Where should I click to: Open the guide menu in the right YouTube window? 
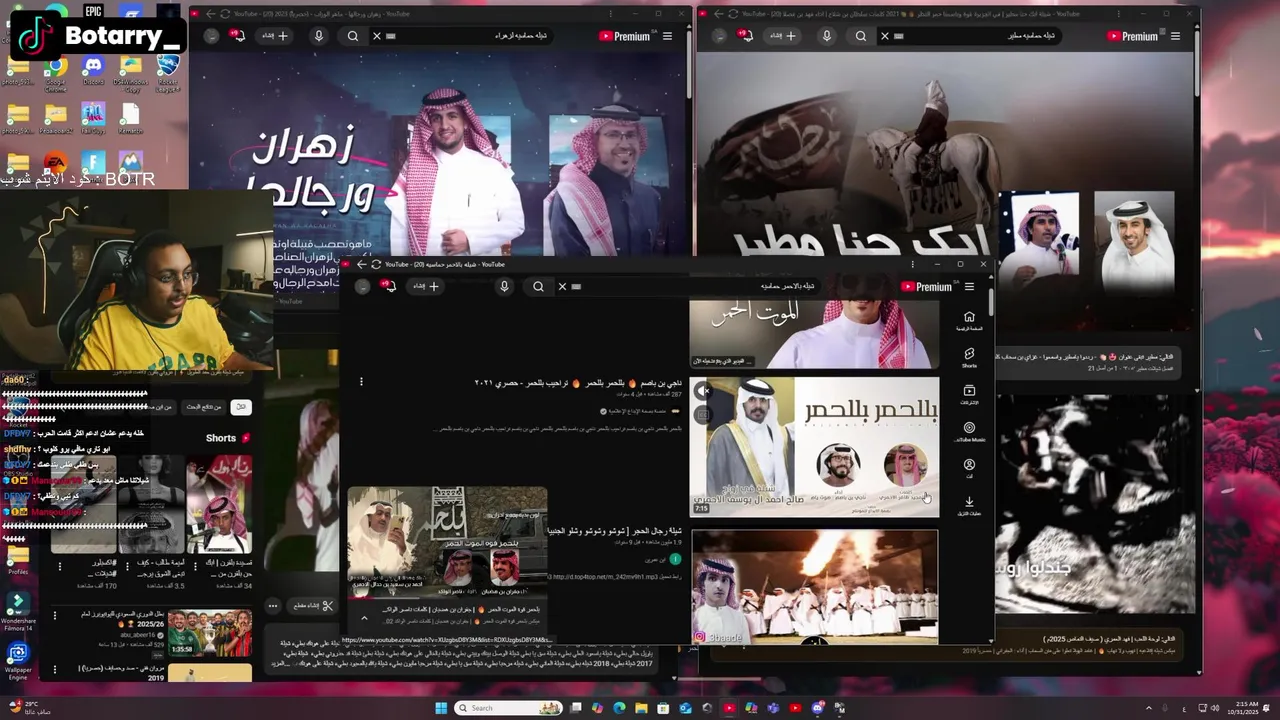pos(1175,36)
